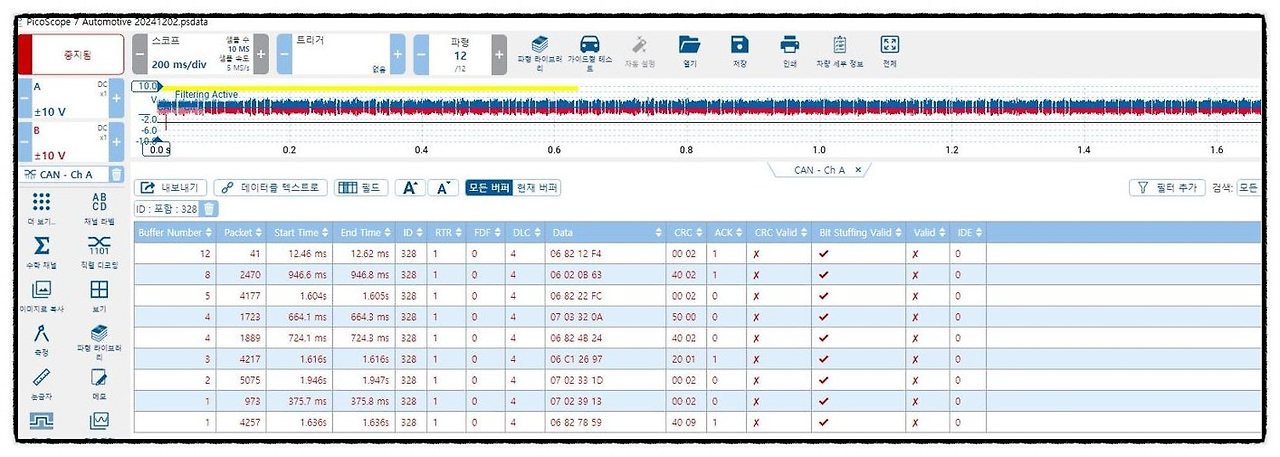1280x457 pixels.
Task: Select packet 2470 row cell
Action: 243,275
